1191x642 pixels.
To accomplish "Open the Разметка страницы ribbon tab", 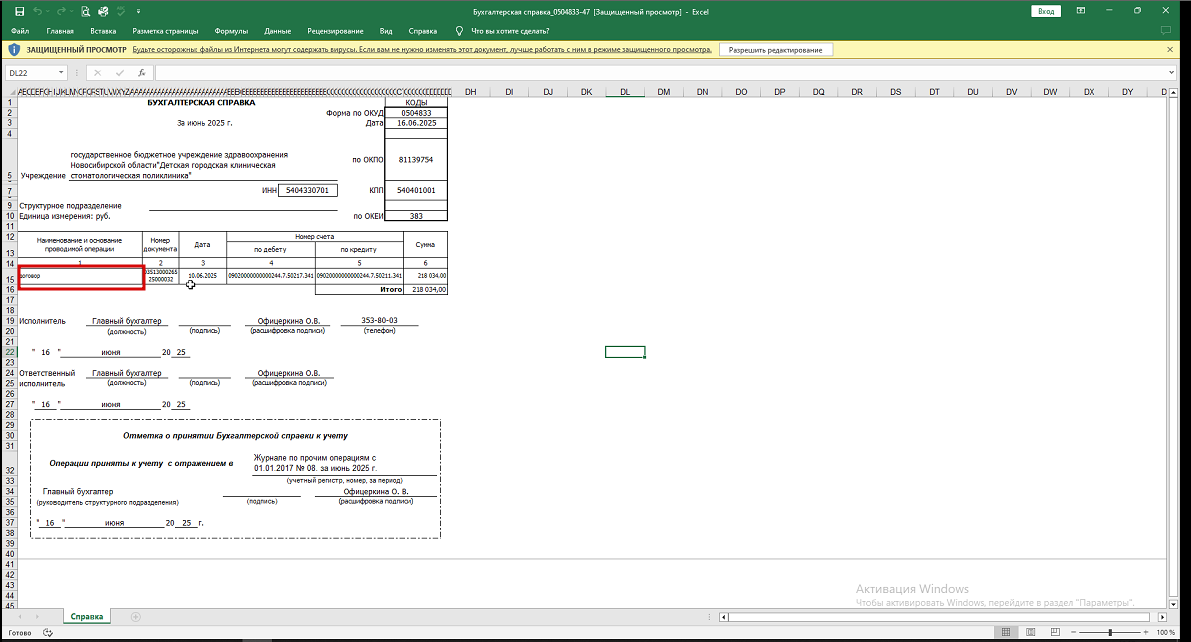I will [166, 31].
